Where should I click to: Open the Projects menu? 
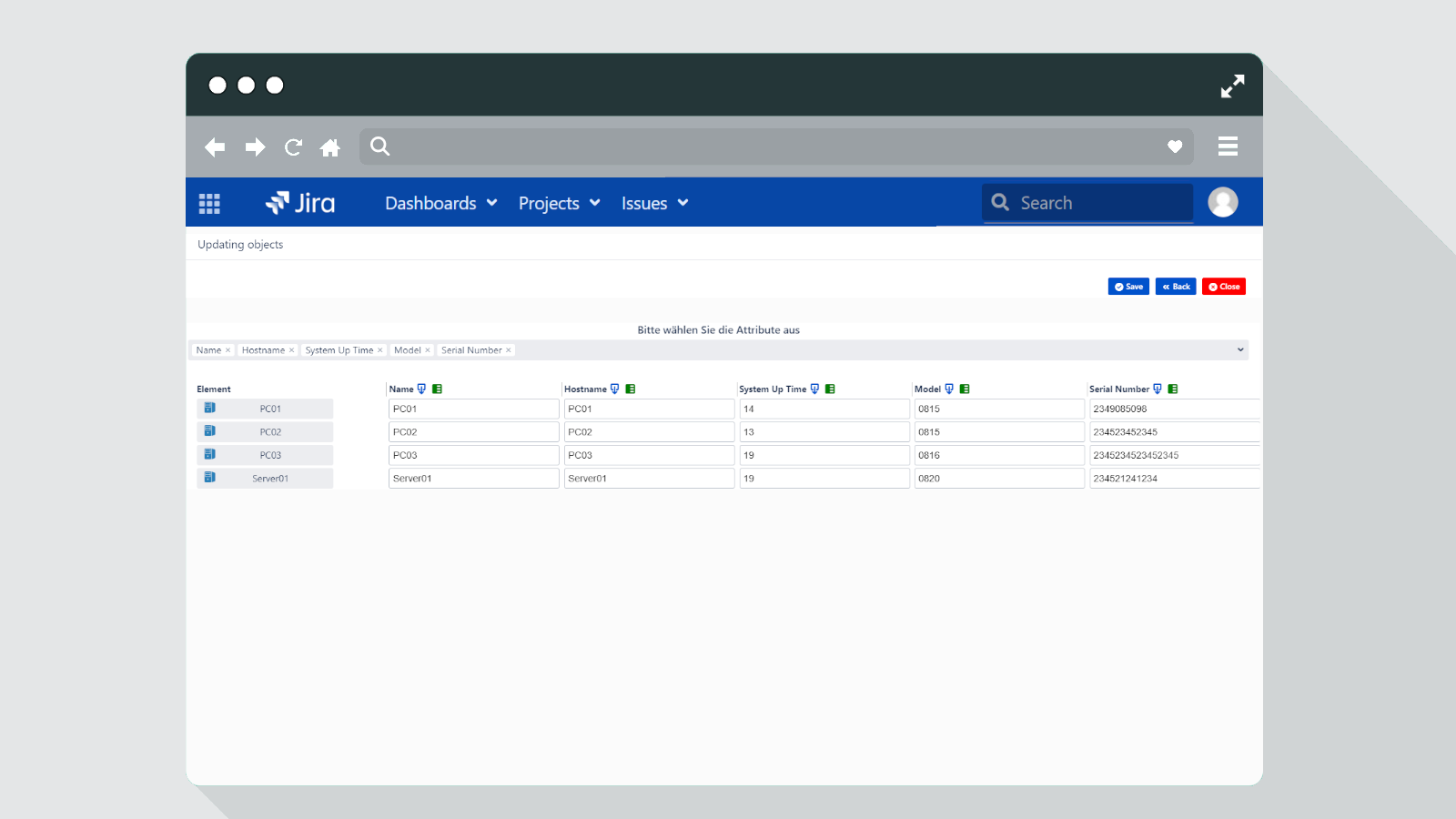(559, 203)
